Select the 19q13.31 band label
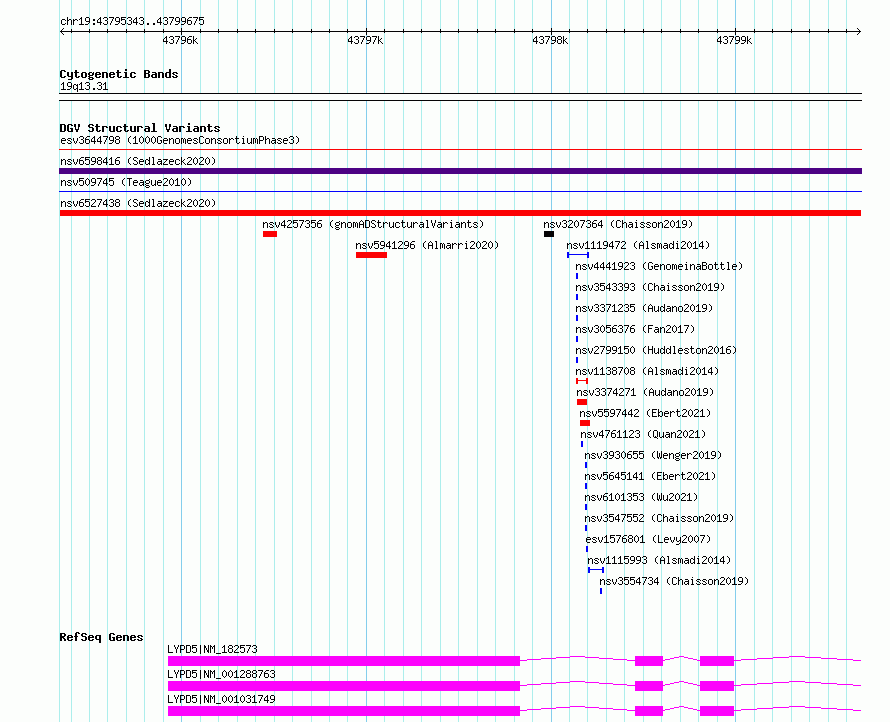The height and width of the screenshot is (722, 890). click(84, 86)
